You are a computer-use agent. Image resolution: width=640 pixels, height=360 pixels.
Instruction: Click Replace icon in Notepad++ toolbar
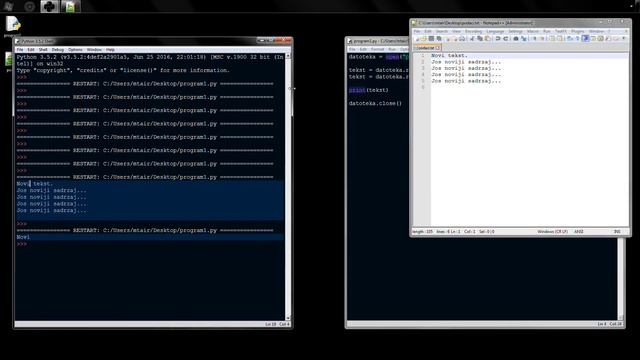pos(523,38)
